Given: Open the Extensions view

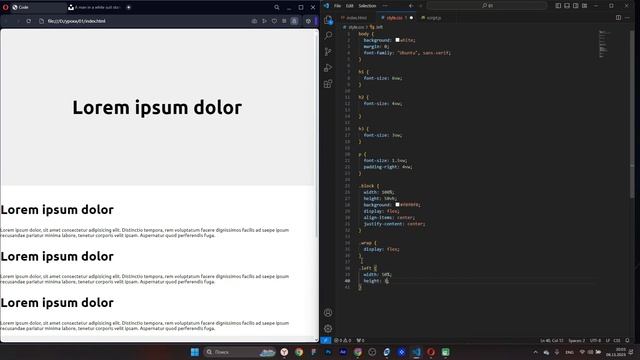Looking at the screenshot, I should click(x=328, y=84).
